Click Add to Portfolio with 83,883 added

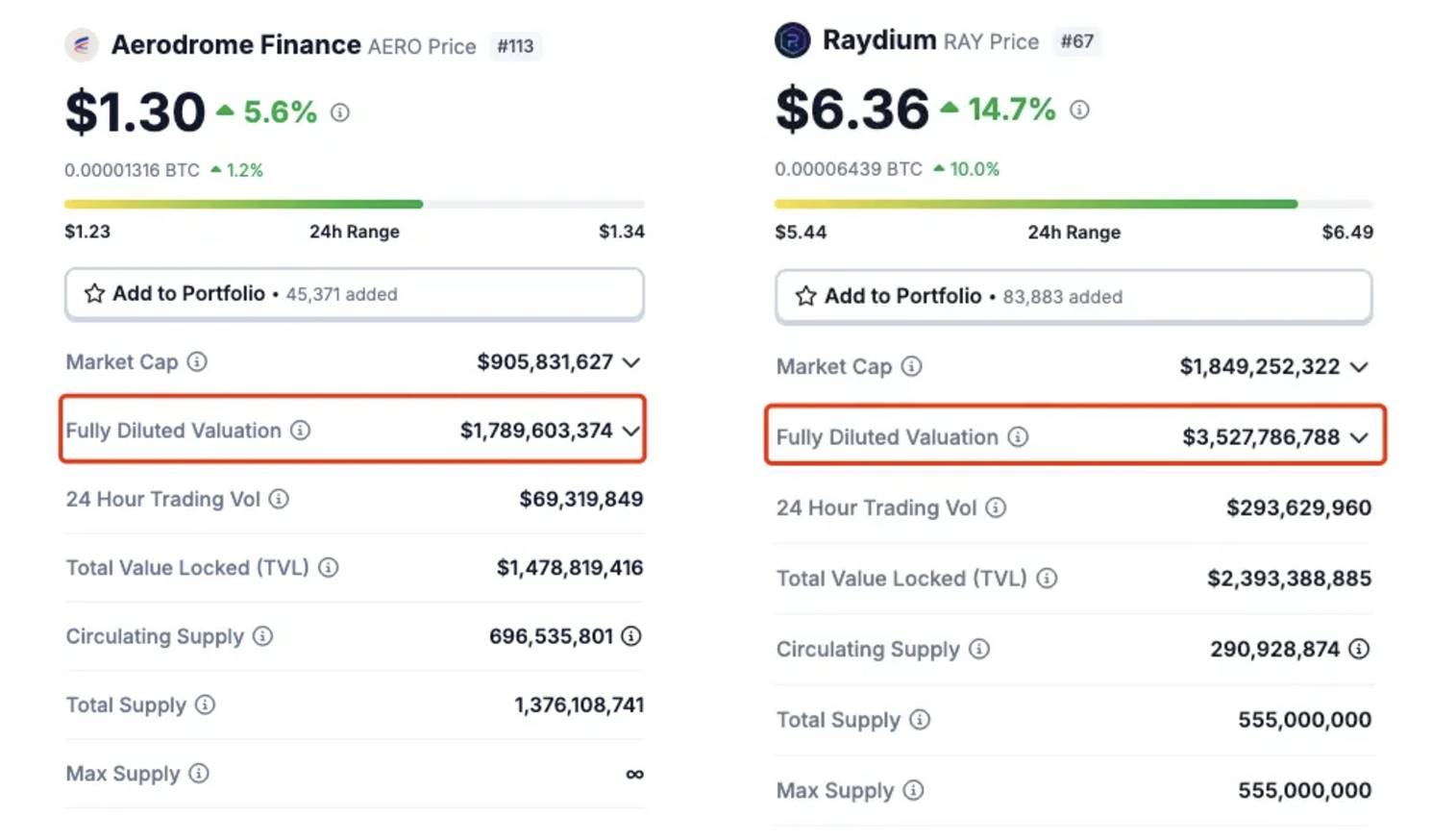pos(1074,296)
